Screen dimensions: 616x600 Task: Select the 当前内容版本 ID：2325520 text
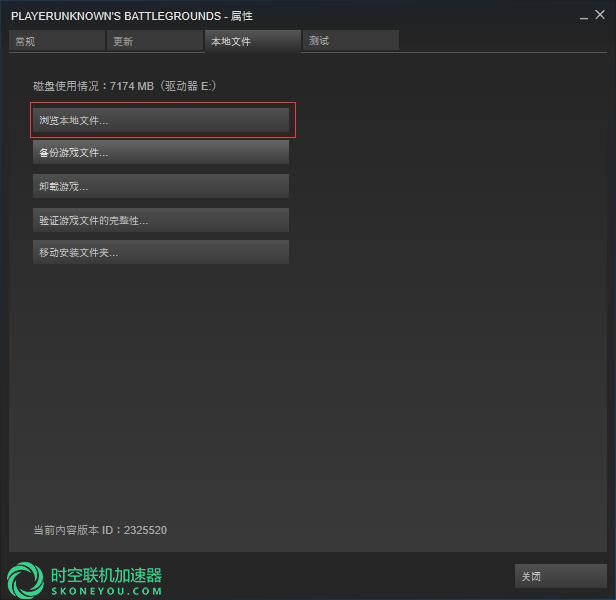(x=100, y=530)
